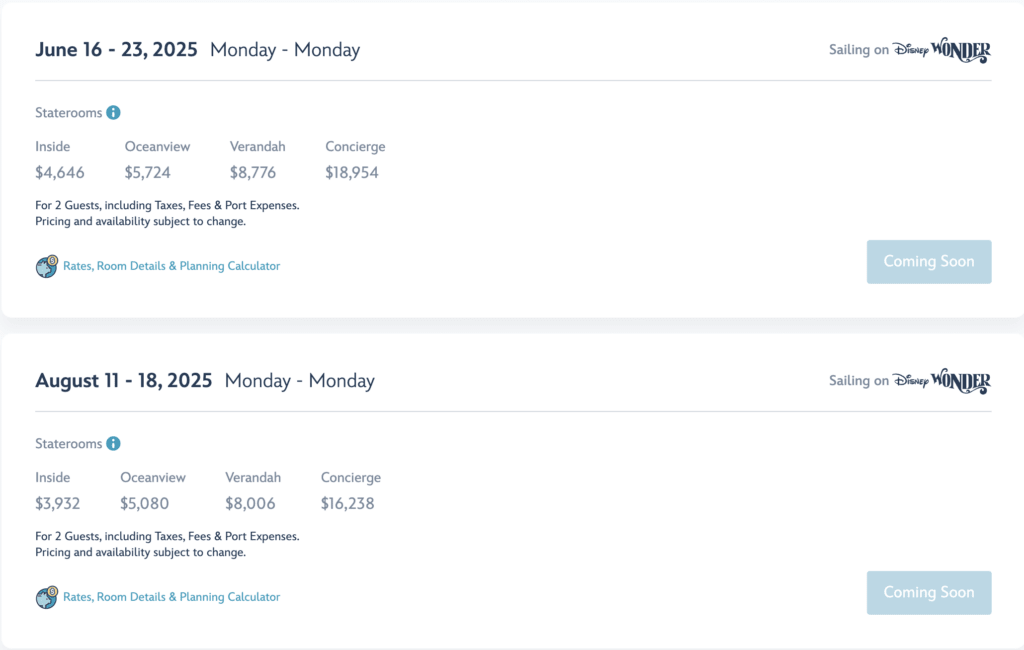Click the August 11 - 18, 2025 date heading

pos(124,381)
